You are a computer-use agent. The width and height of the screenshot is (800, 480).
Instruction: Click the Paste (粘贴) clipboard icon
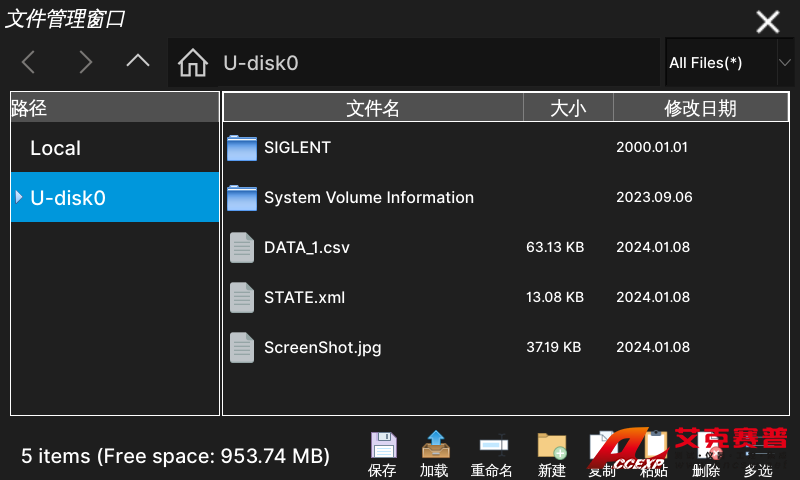point(654,447)
